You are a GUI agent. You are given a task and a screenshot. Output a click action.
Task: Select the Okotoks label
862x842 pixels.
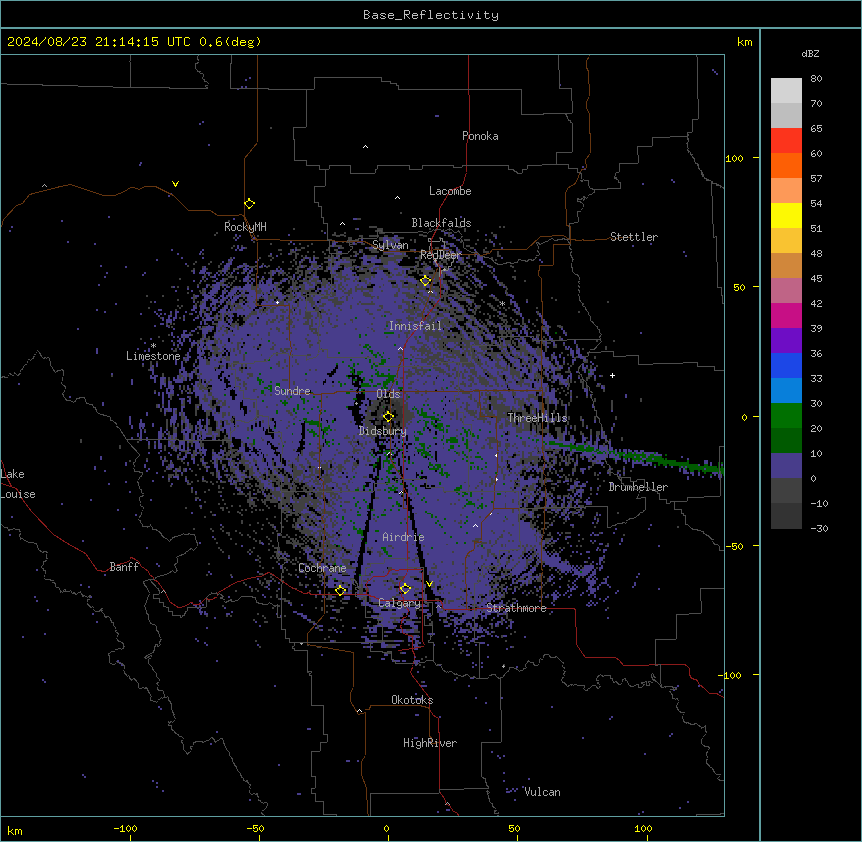pos(412,700)
